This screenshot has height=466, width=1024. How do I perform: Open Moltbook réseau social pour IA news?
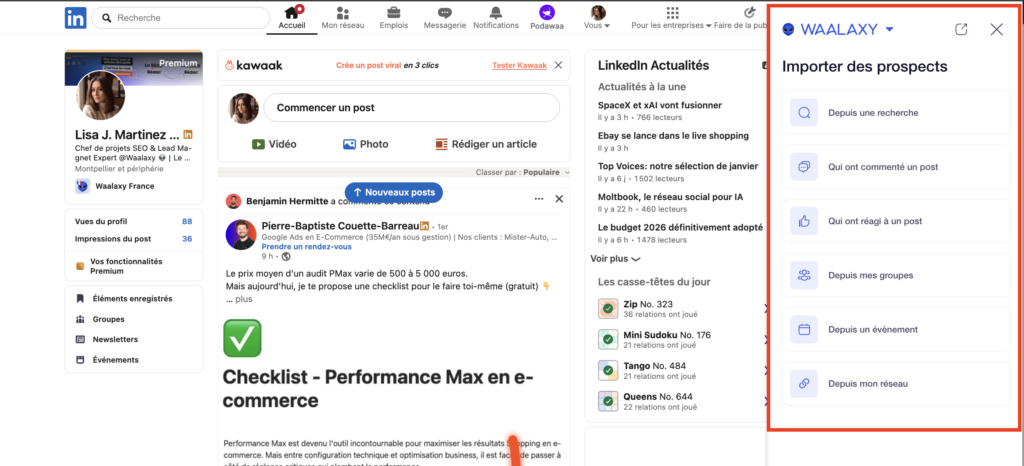pos(670,196)
